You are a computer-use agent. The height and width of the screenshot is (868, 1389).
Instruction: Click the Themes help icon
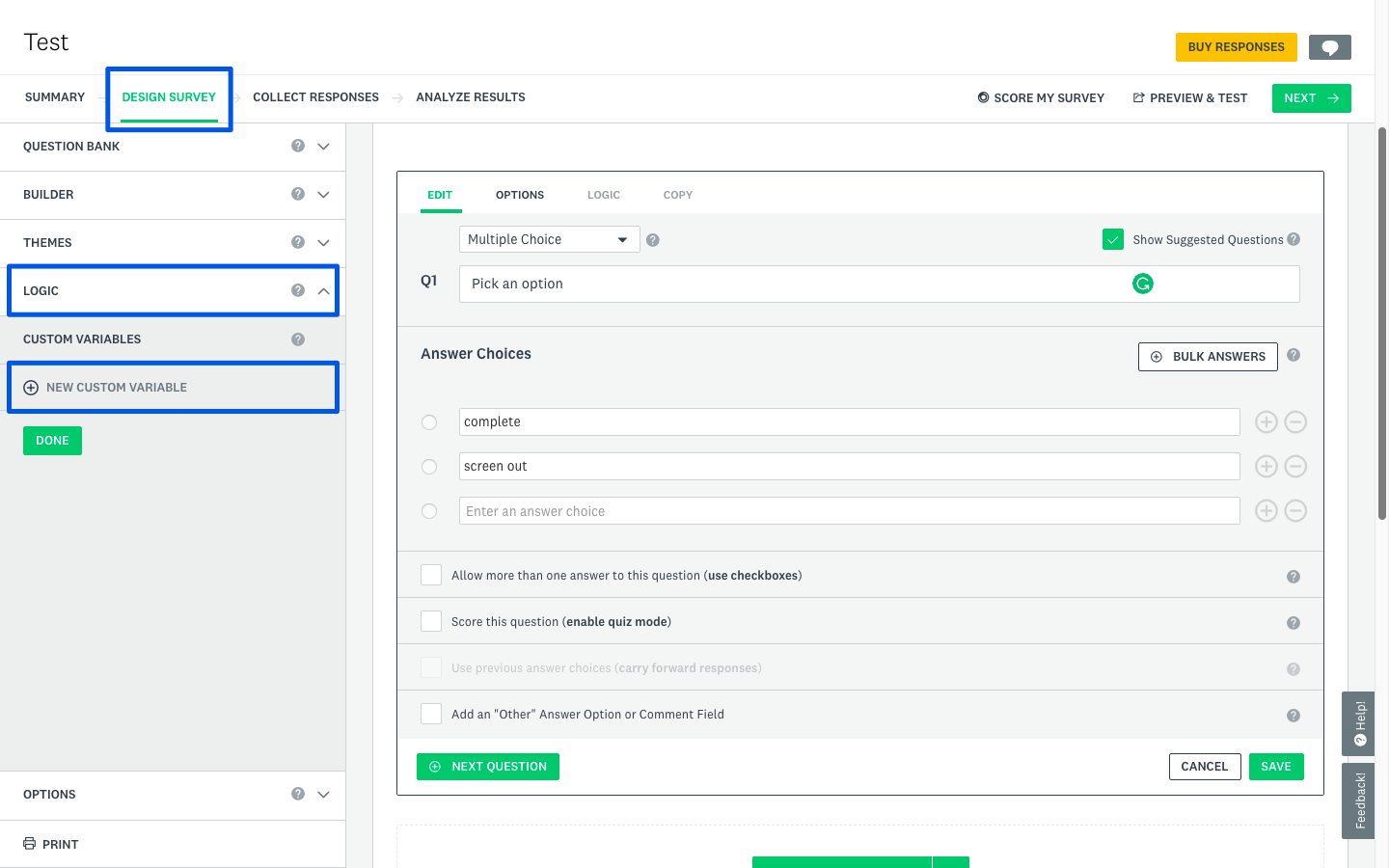point(298,242)
